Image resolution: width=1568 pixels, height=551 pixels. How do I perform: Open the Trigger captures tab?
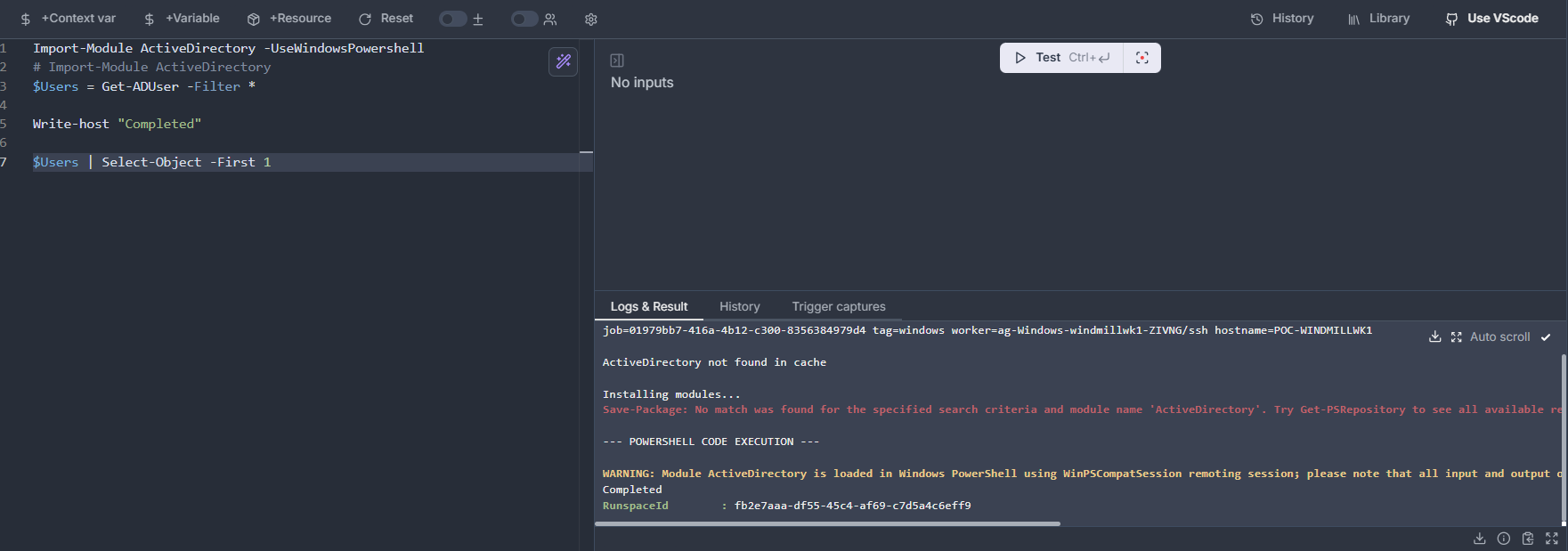pyautogui.click(x=839, y=306)
